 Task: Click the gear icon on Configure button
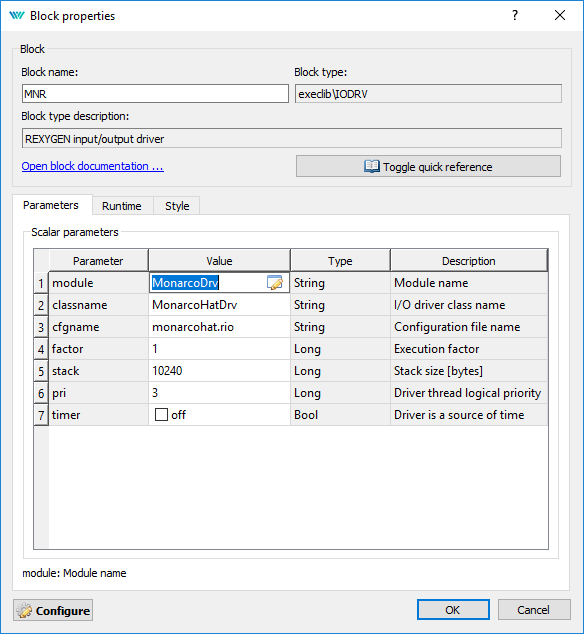(x=24, y=610)
